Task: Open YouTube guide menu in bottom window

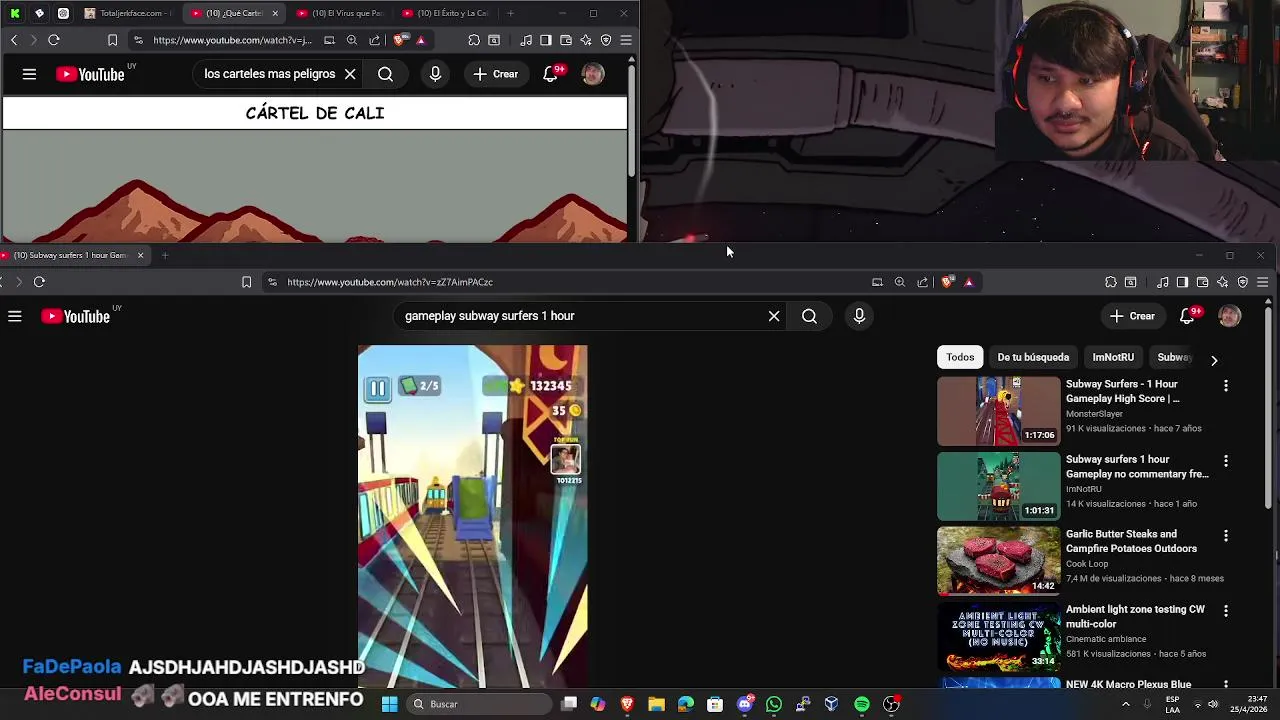Action: [15, 316]
